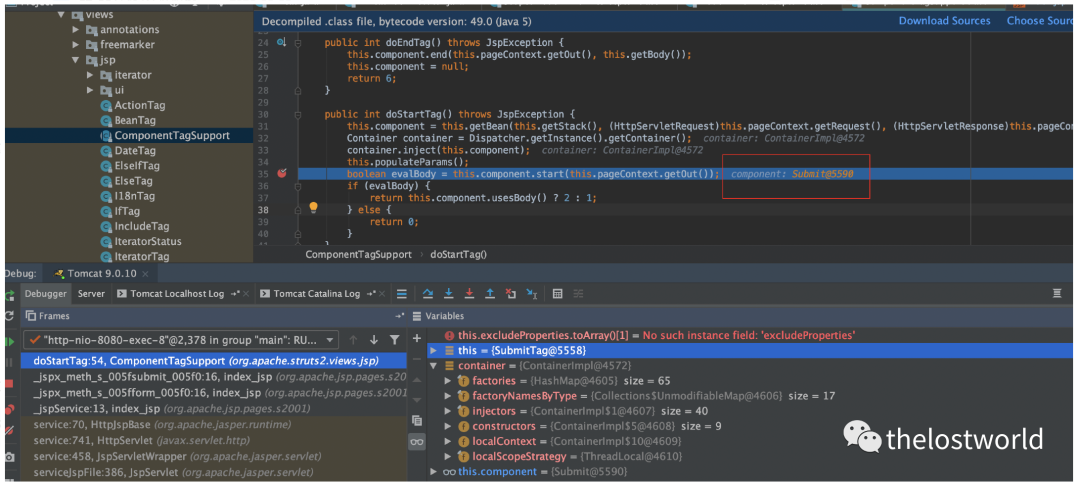The image size is (1080, 485).
Task: Click the Step Out icon
Action: click(x=490, y=294)
